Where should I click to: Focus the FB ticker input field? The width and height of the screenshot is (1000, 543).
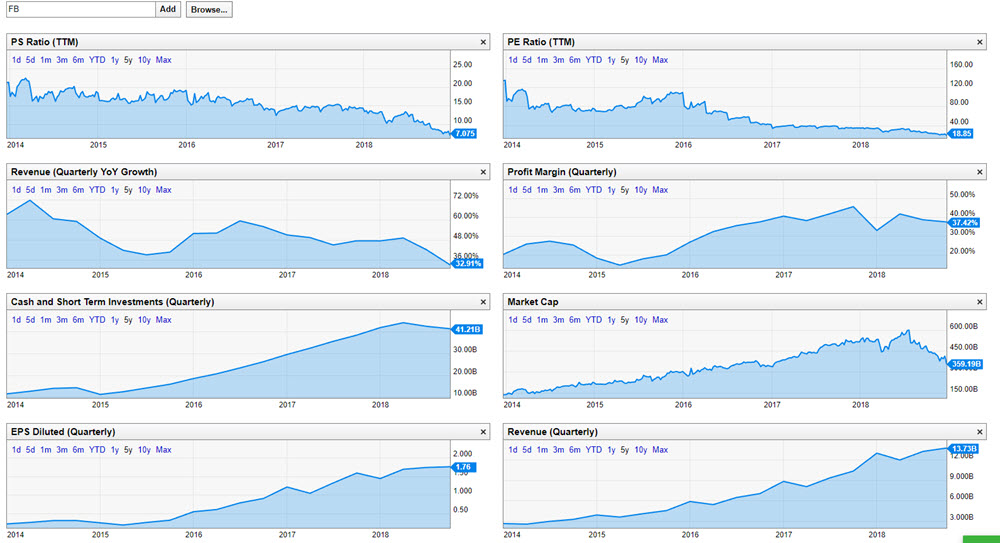click(x=80, y=10)
